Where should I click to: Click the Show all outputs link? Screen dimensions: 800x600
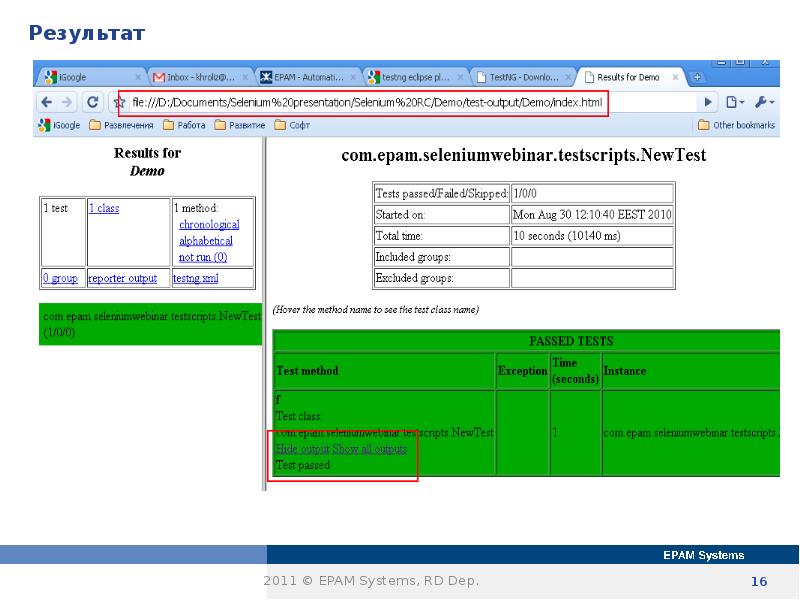(370, 450)
